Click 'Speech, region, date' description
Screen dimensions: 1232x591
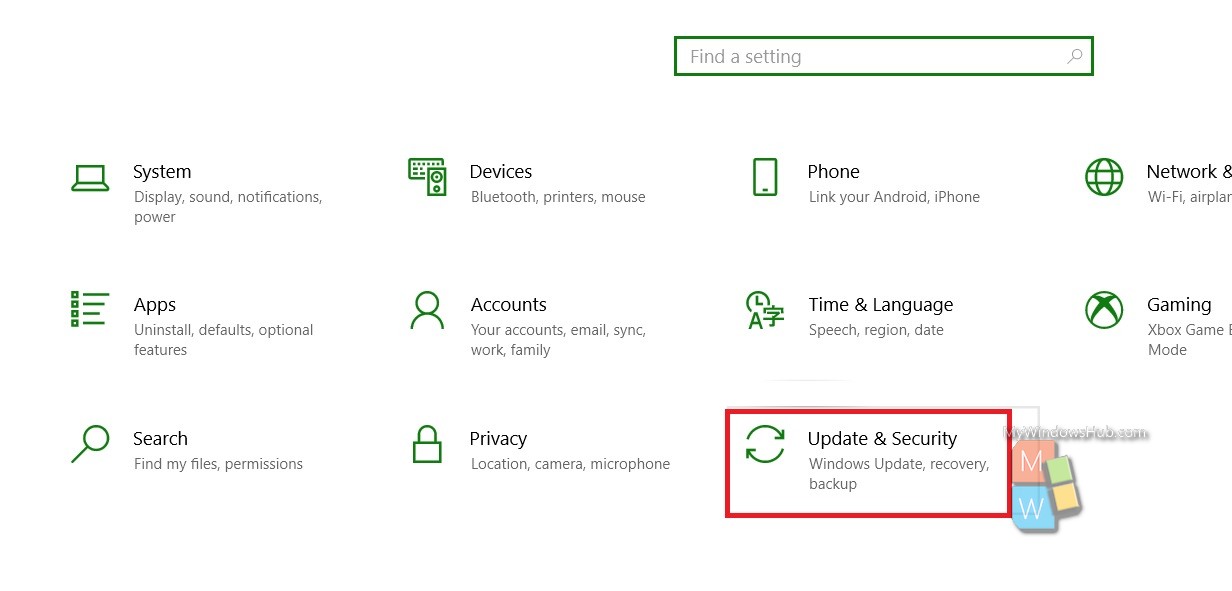(x=876, y=330)
